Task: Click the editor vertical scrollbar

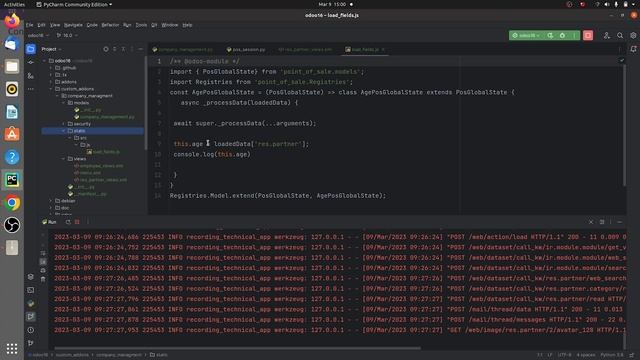Action: pyautogui.click(x=624, y=125)
